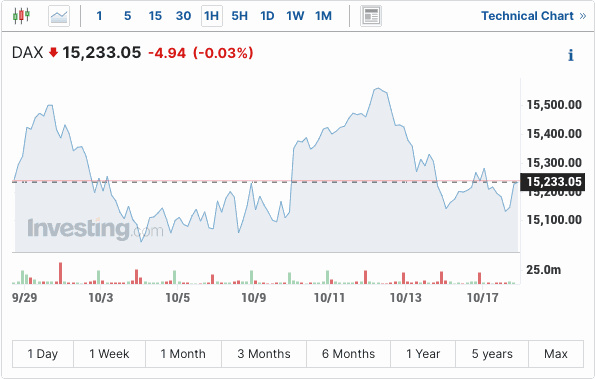
Task: Click the 10/9 date label
Action: (x=254, y=298)
